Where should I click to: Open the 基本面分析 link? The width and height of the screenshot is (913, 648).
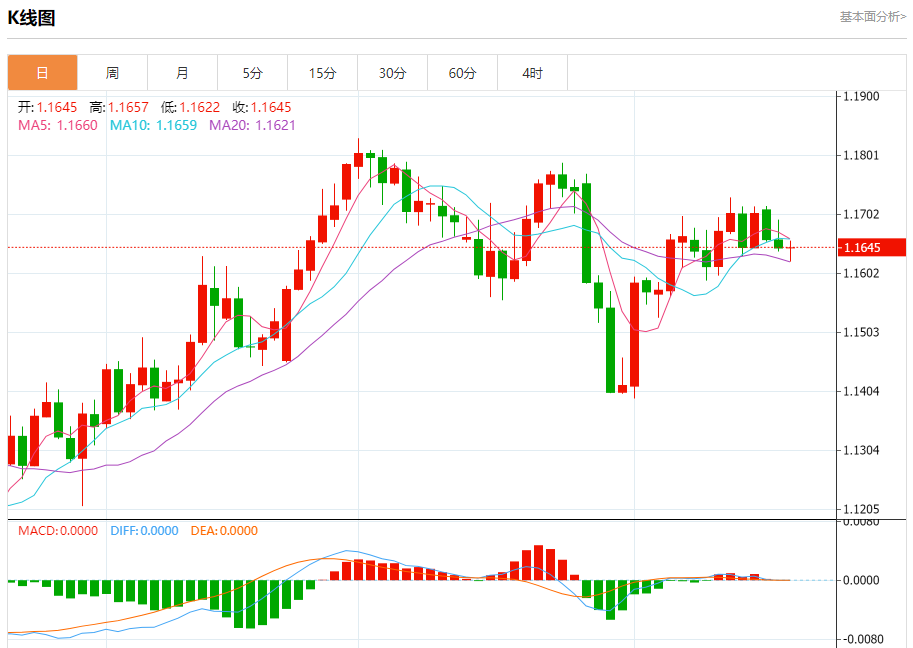(x=872, y=17)
